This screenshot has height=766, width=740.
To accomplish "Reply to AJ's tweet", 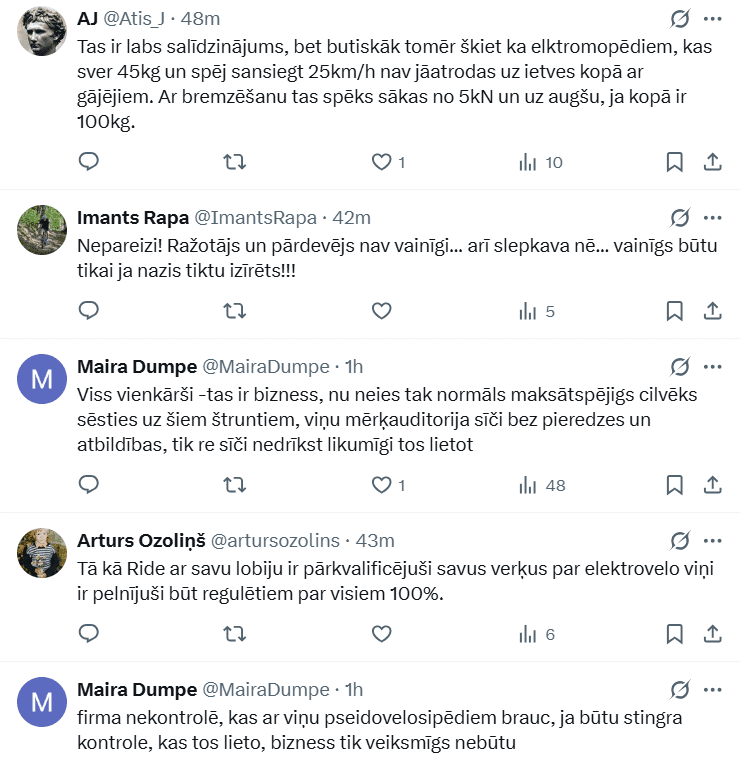I will pyautogui.click(x=89, y=162).
